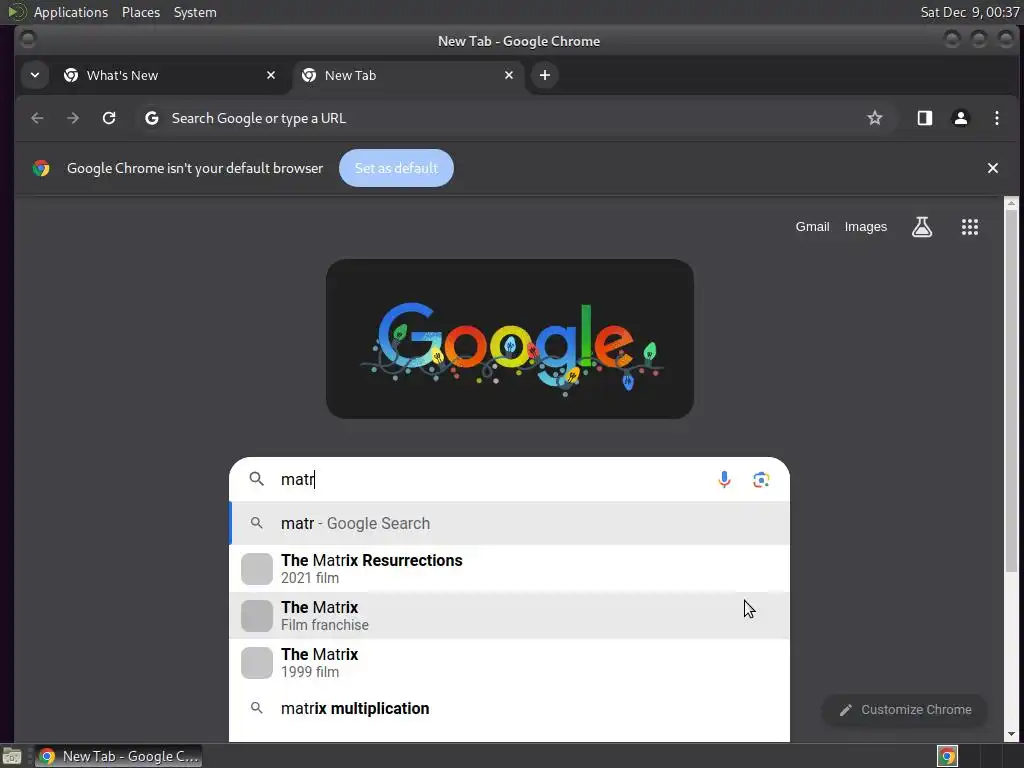This screenshot has height=768, width=1024.
Task: Dismiss the default browser infobar
Action: click(x=993, y=168)
